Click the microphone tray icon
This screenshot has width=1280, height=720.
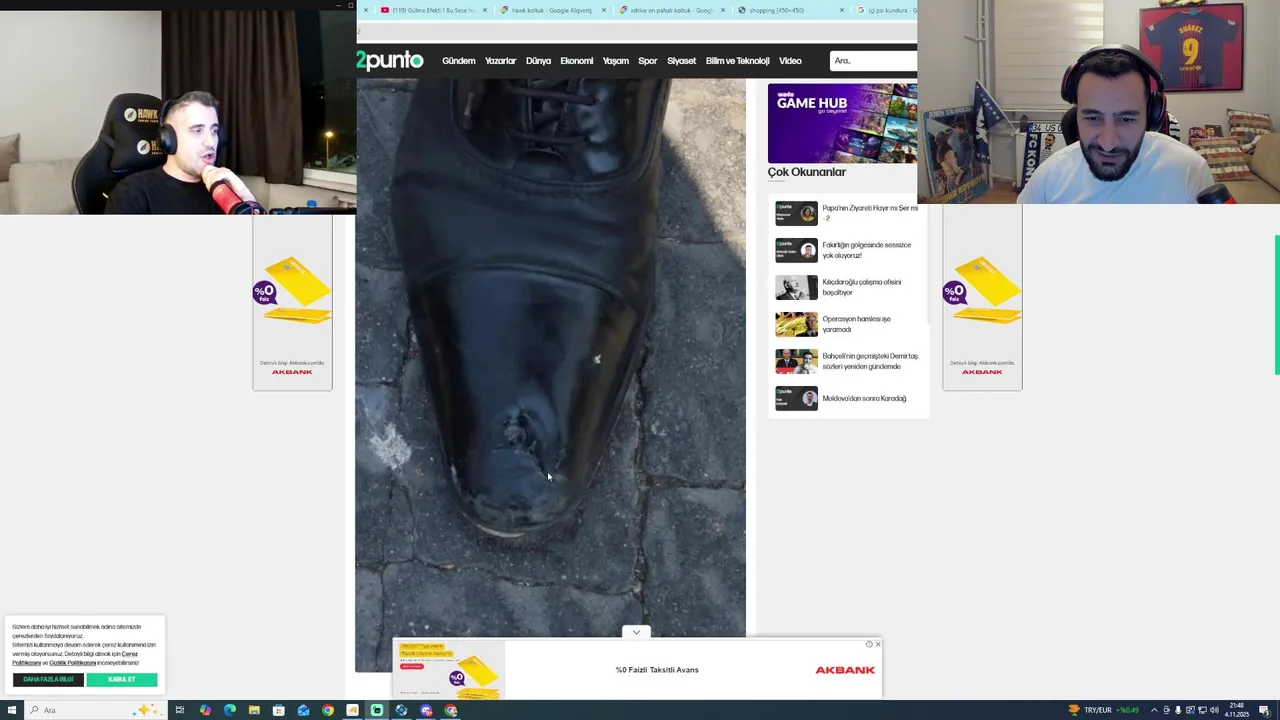1178,710
